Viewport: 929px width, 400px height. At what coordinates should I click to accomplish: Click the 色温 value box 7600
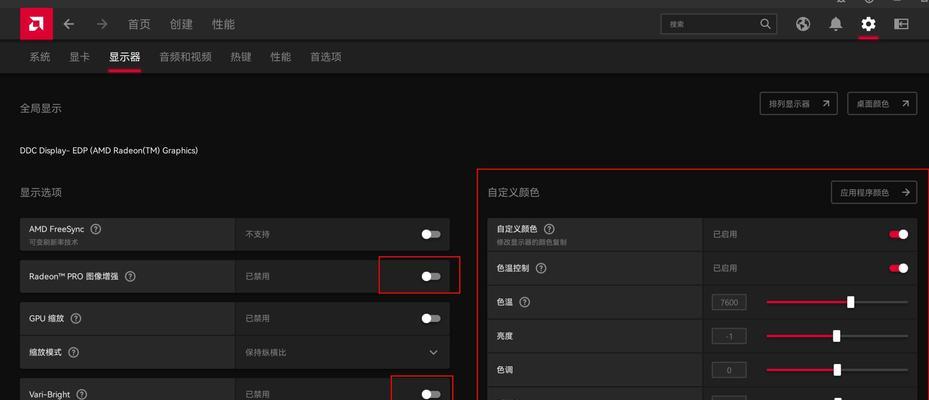[x=729, y=302]
